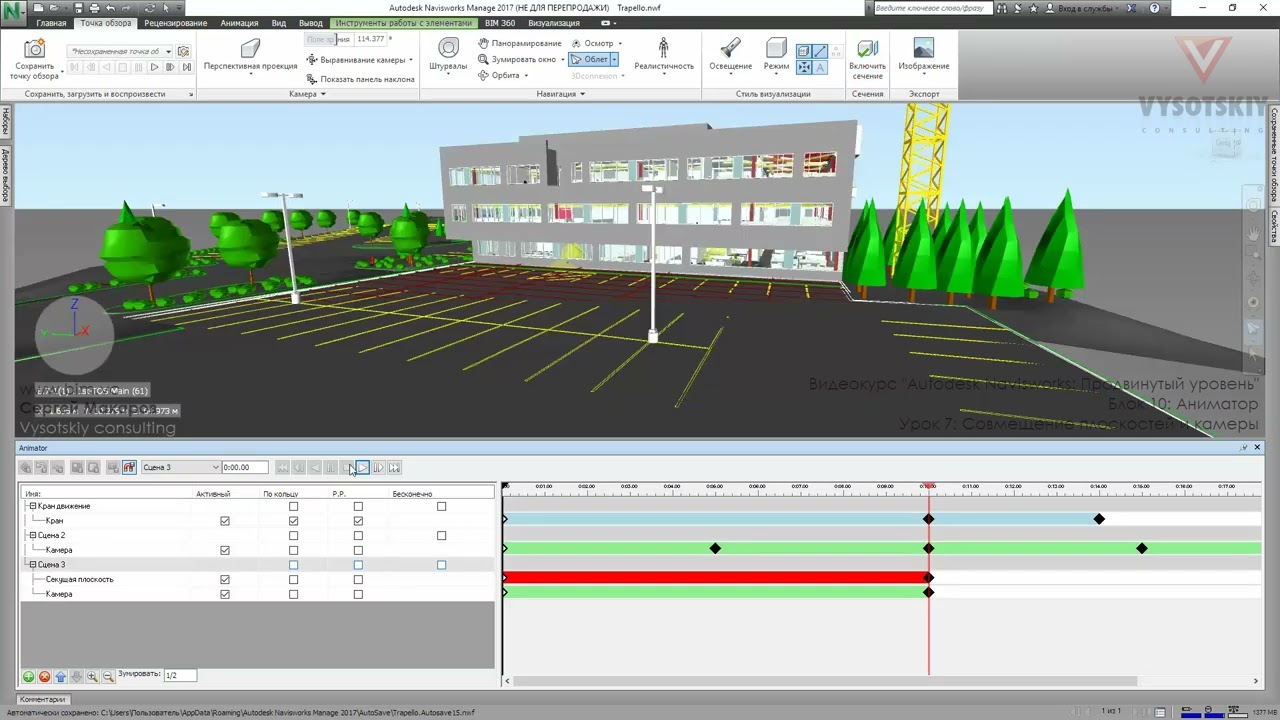
Task: Click the fast-forward to end Animator button
Action: 394,467
